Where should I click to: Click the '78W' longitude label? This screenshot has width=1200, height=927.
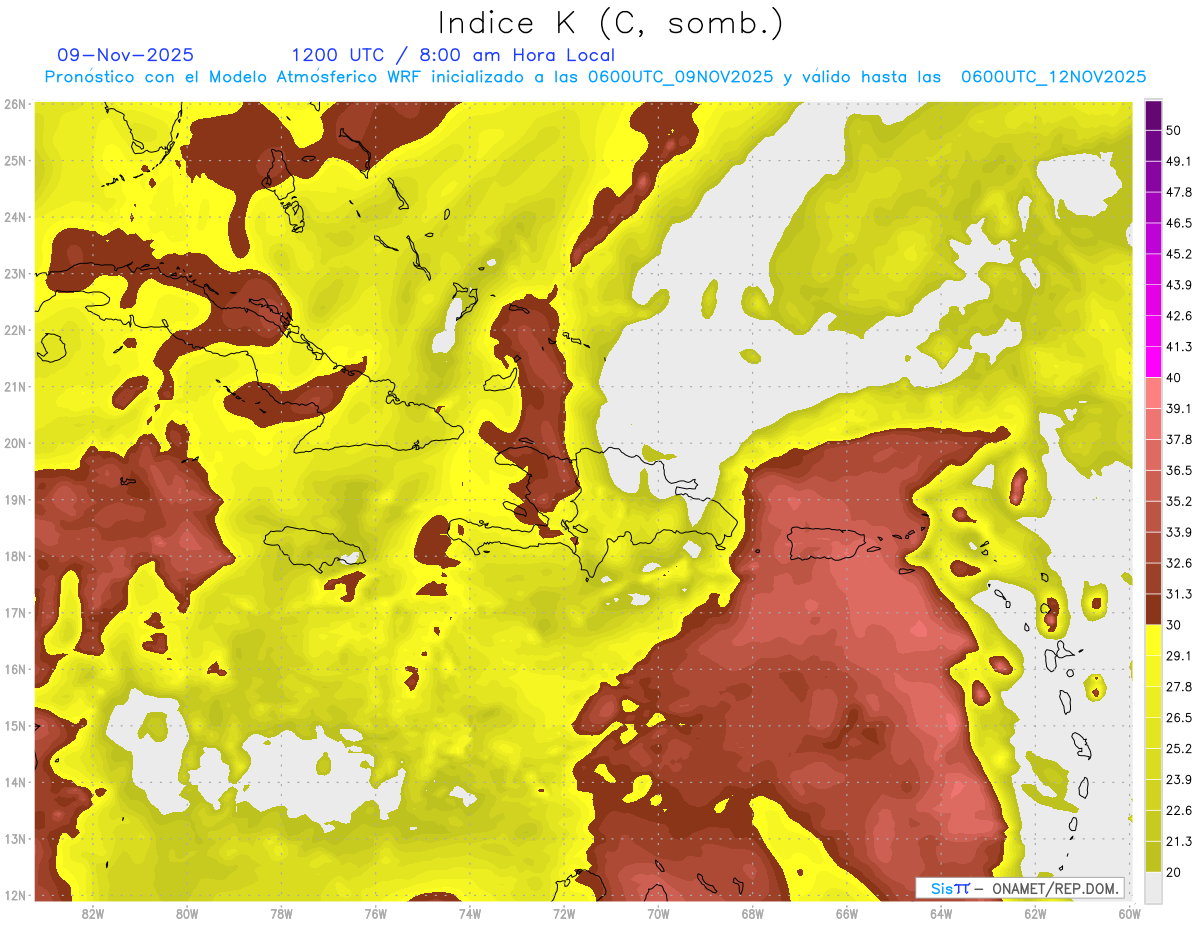(x=281, y=914)
